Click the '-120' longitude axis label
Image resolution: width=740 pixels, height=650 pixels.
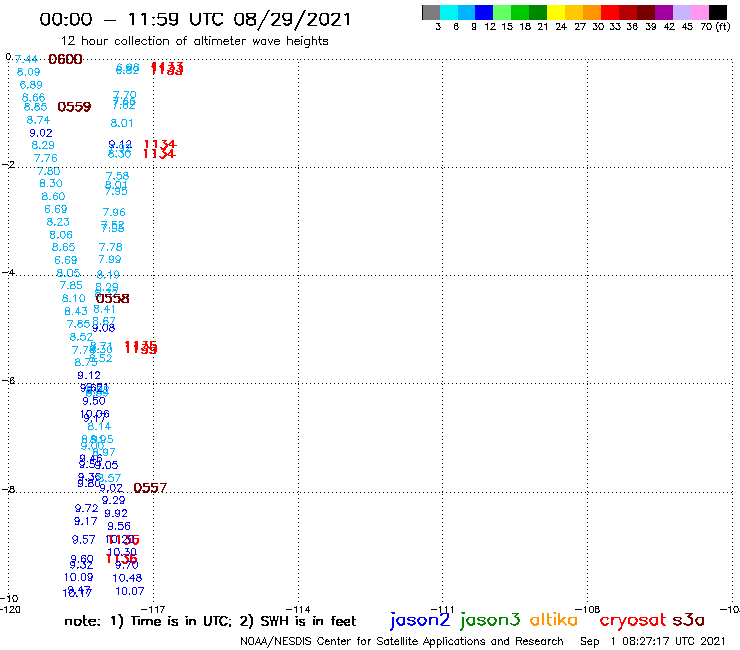pyautogui.click(x=10, y=609)
